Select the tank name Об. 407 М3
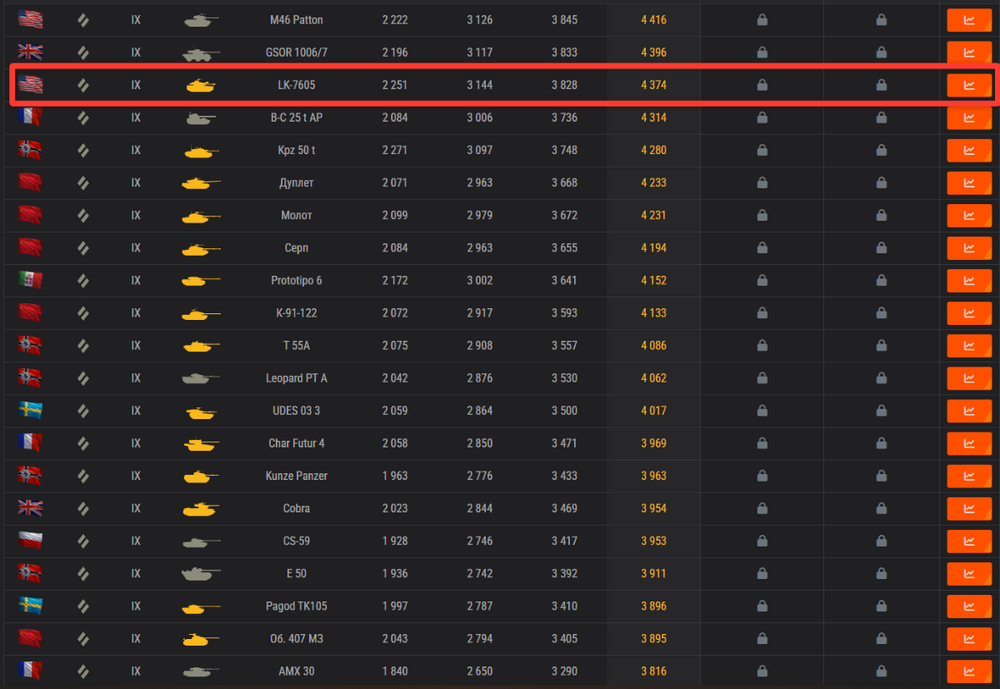 [x=297, y=638]
